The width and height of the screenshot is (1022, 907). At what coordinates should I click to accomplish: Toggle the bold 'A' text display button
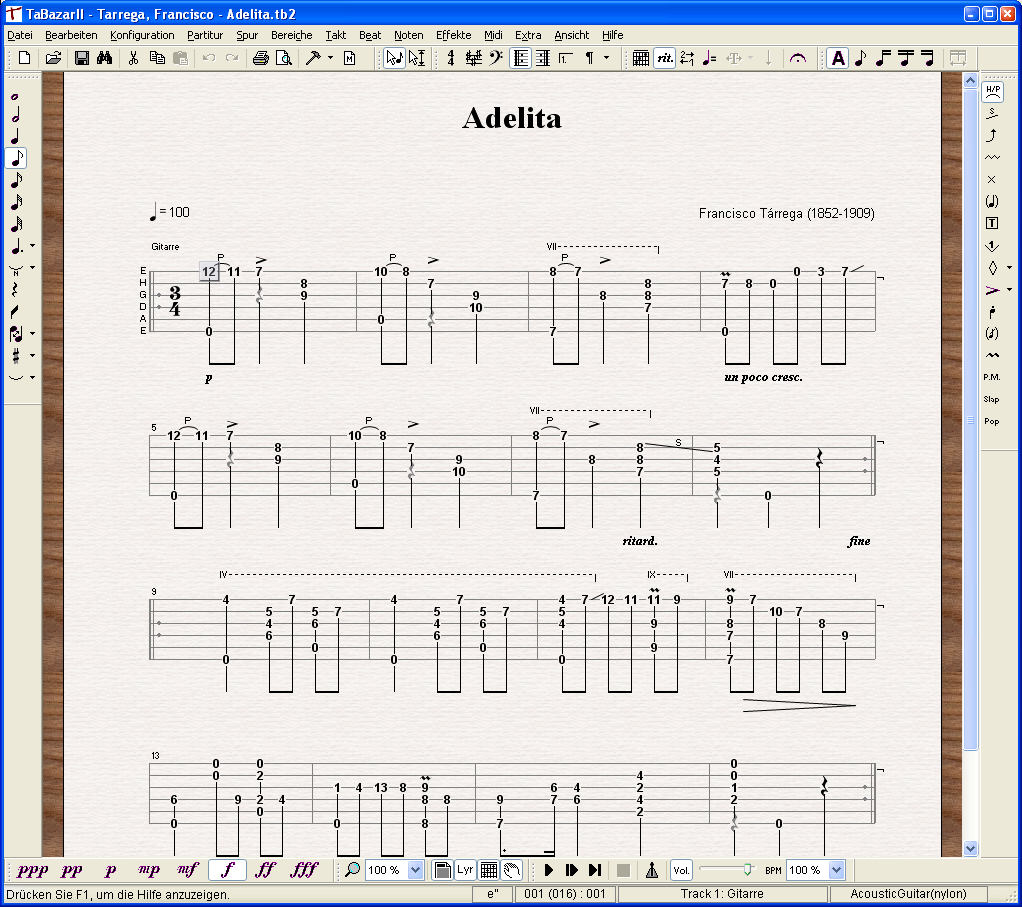point(837,58)
